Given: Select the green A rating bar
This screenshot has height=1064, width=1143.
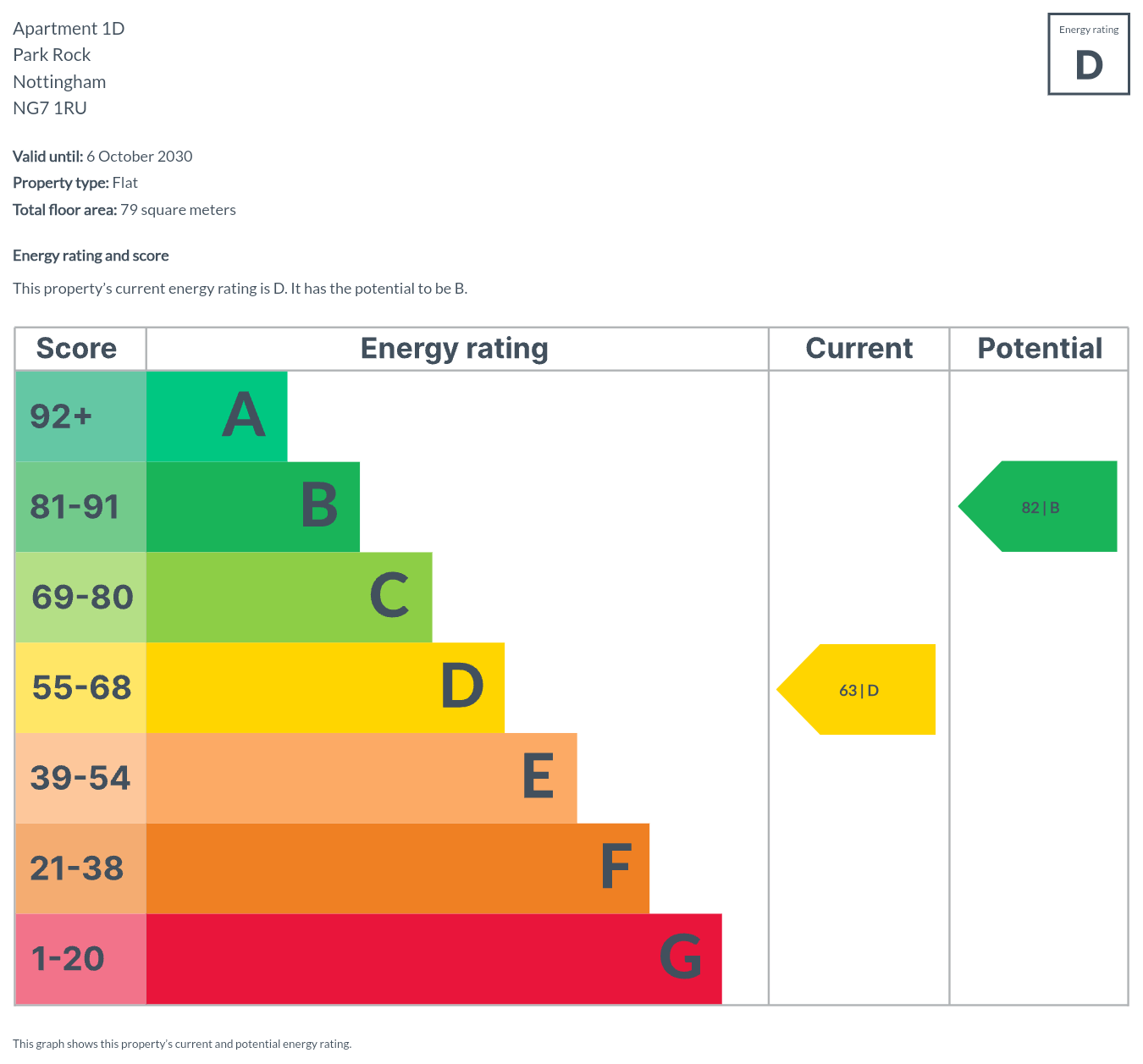Looking at the screenshot, I should 217,416.
